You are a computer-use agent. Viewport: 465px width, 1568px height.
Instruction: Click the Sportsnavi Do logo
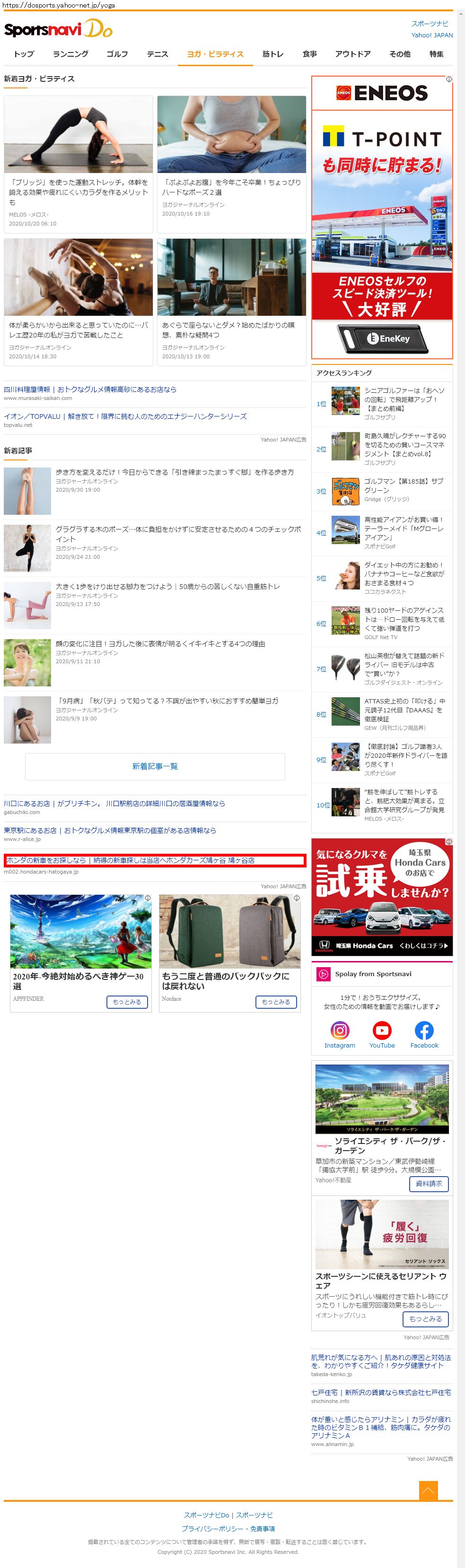58,29
